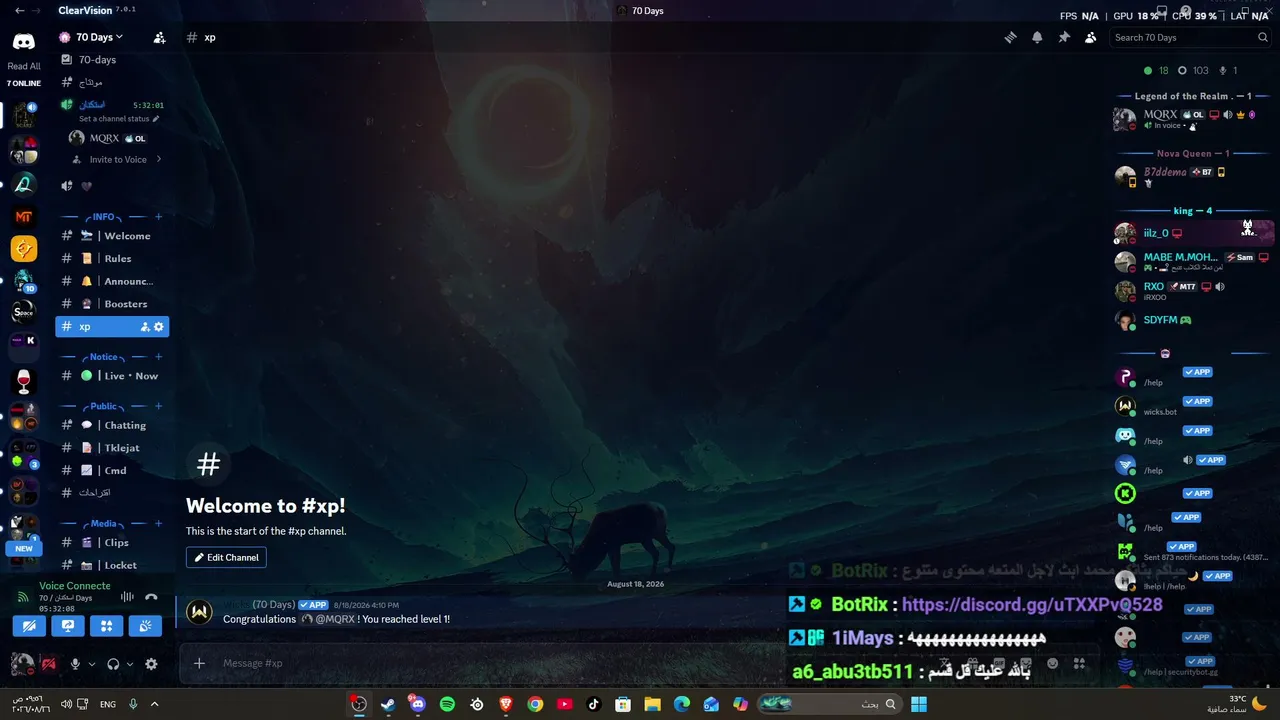This screenshot has width=1280, height=720.
Task: Open the Live • Now channel
Action: point(112,376)
